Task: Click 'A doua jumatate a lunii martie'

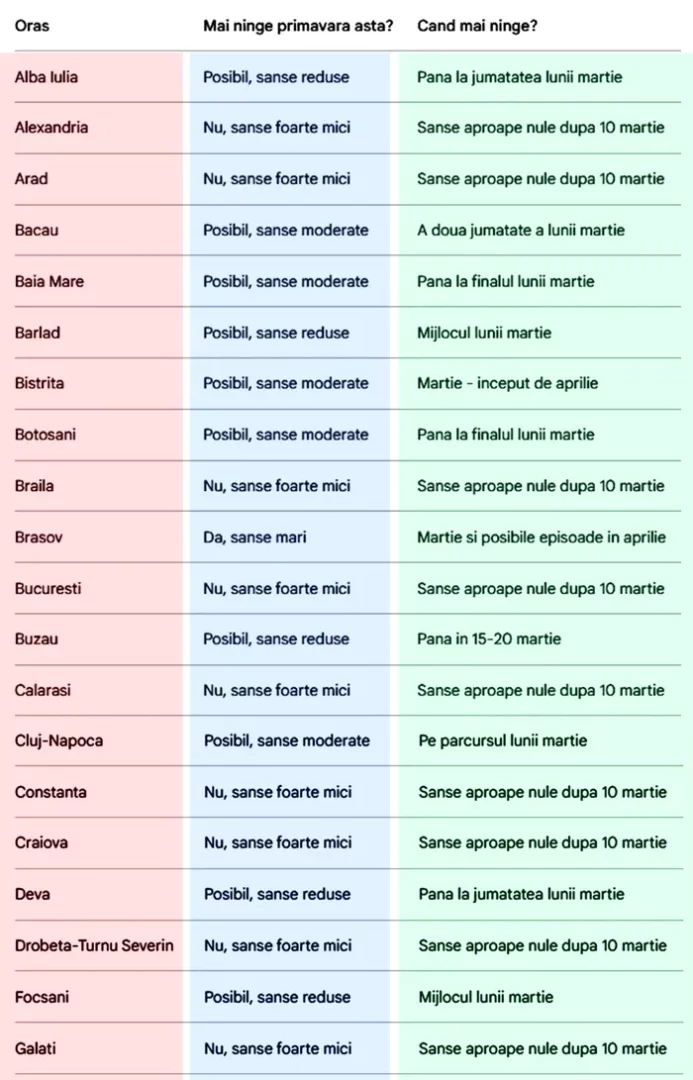Action: point(521,230)
